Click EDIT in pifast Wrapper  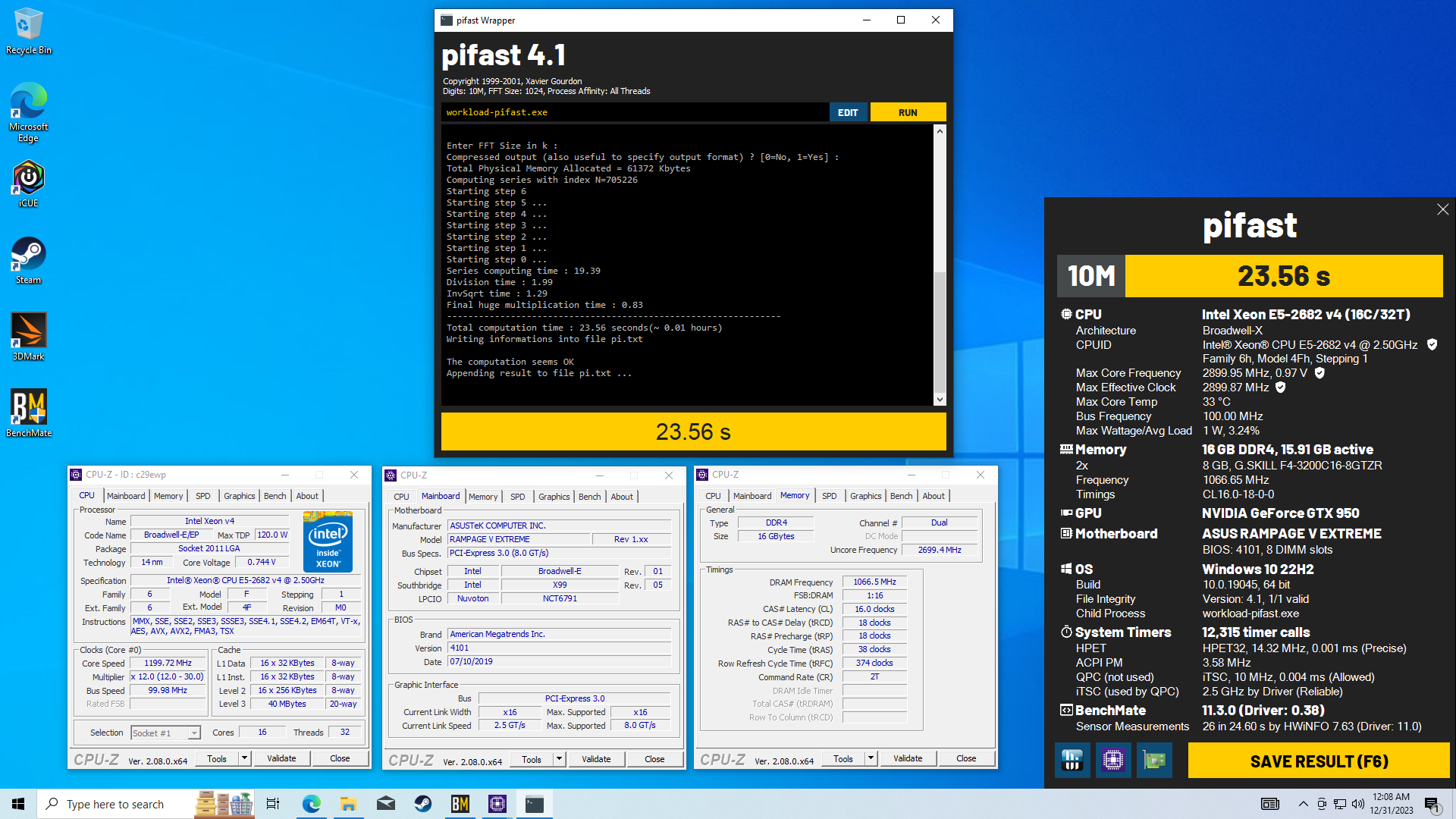point(848,112)
